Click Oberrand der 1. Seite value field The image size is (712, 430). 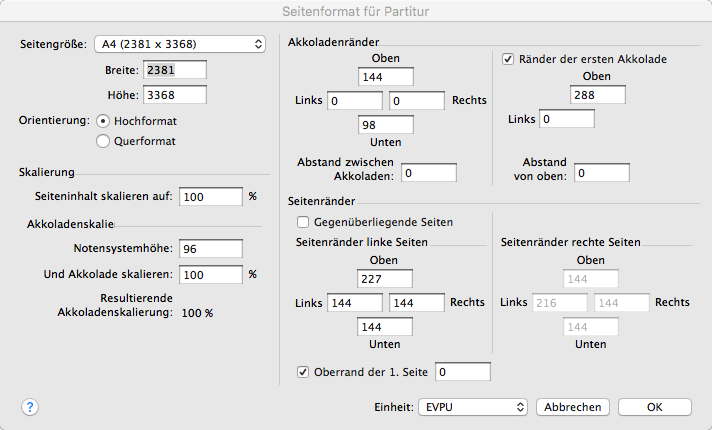[463, 372]
